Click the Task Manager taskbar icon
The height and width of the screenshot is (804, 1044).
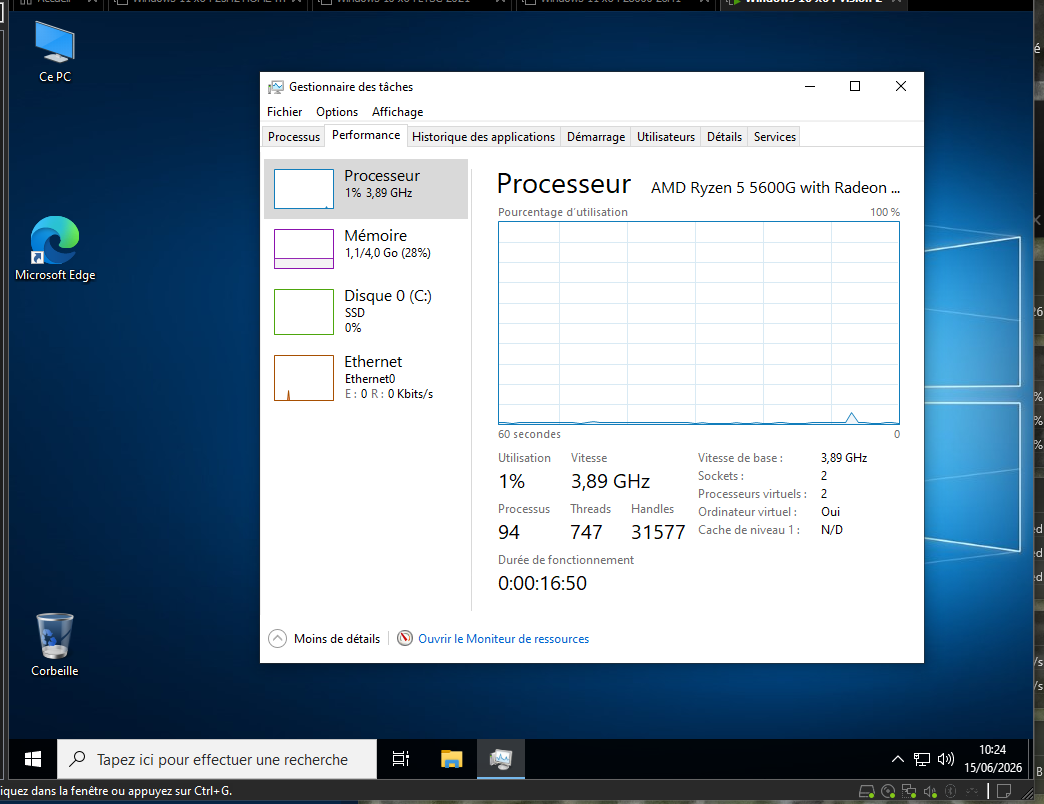(501, 759)
